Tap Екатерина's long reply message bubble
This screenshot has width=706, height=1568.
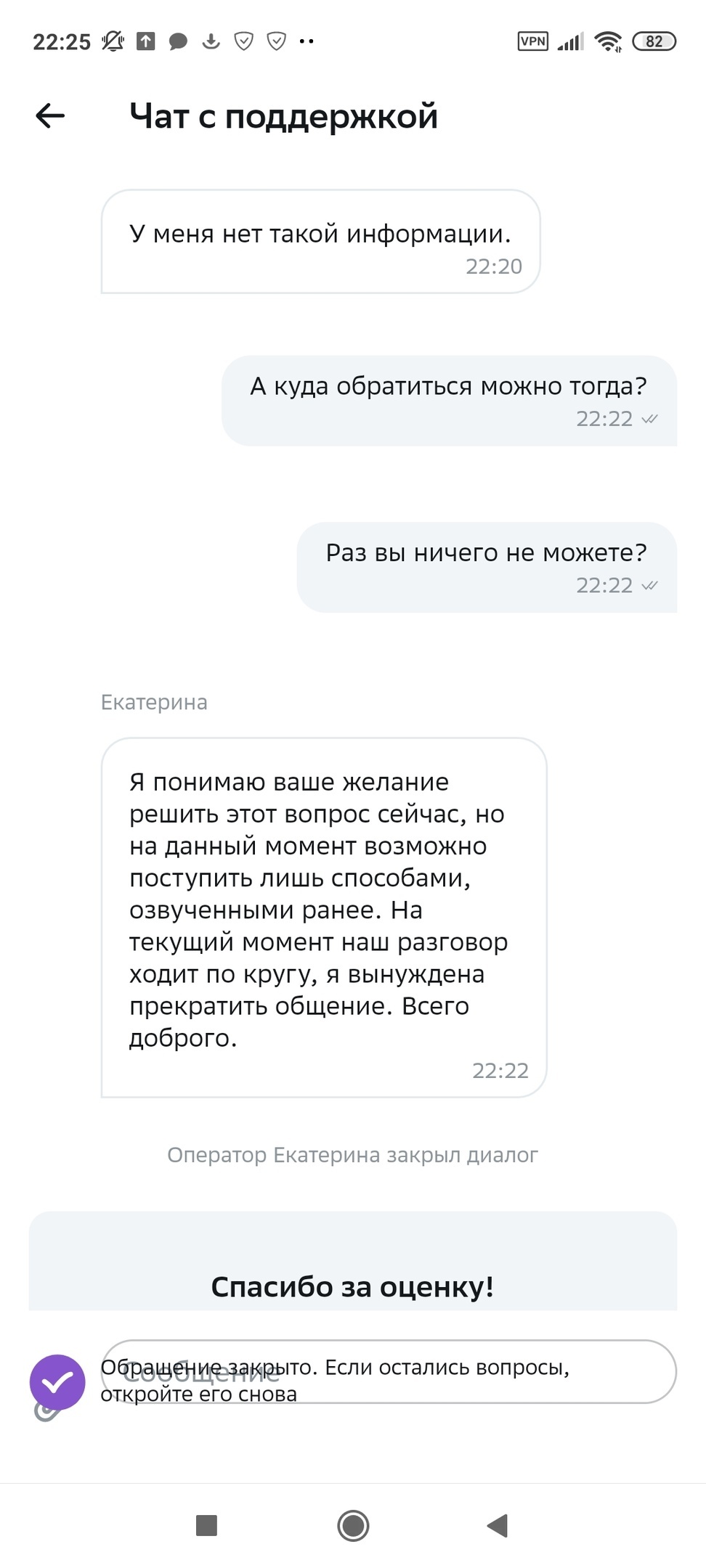[323, 917]
